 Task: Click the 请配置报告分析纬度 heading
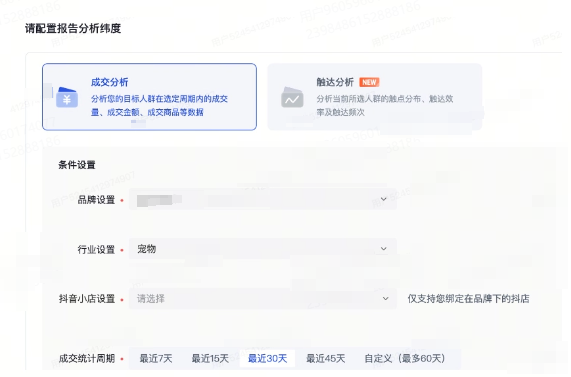[73, 28]
